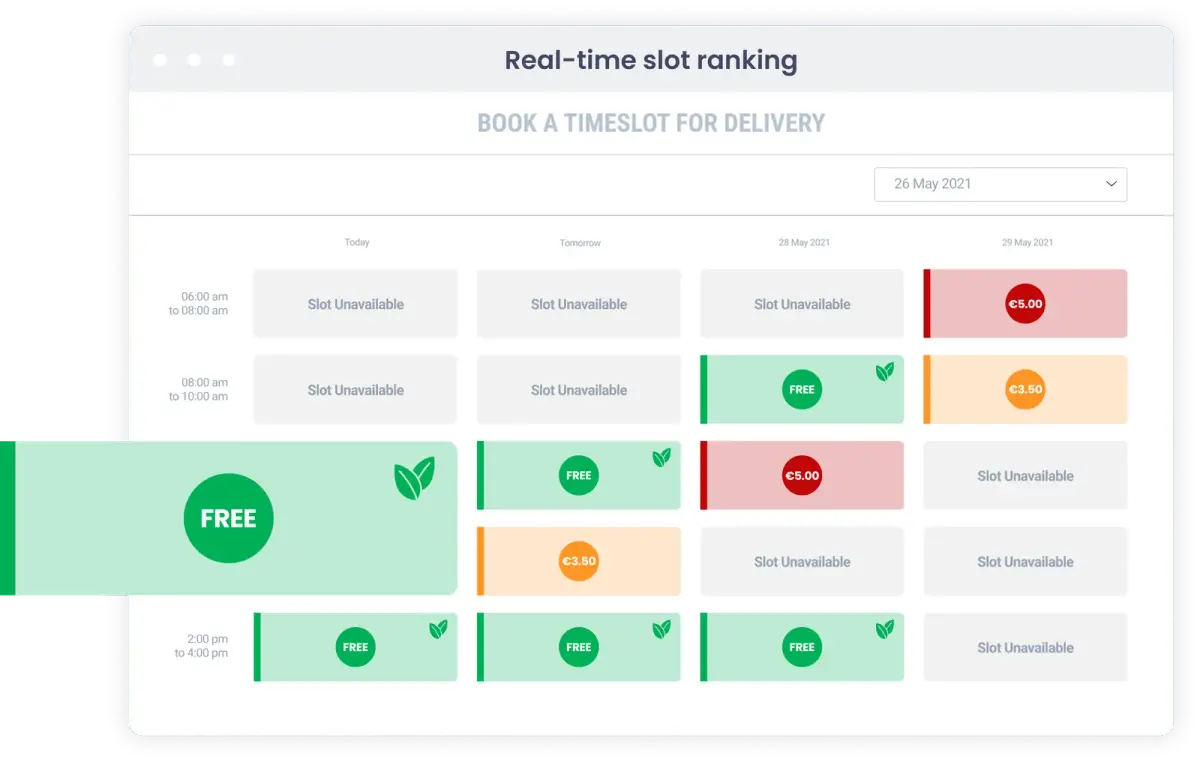Image resolution: width=1200 pixels, height=762 pixels.
Task: Click the leaf icon on 28 May 08:00 am slot
Action: (885, 372)
